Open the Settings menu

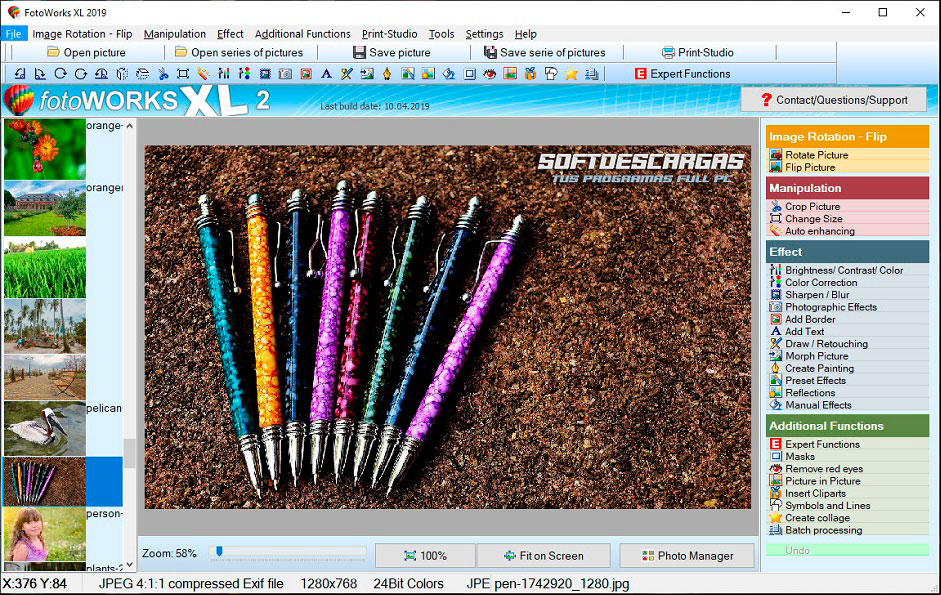pos(484,34)
